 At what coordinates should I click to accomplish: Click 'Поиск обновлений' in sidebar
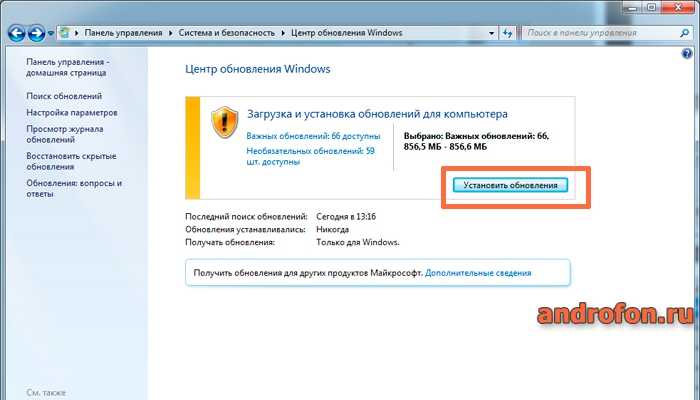click(x=64, y=96)
